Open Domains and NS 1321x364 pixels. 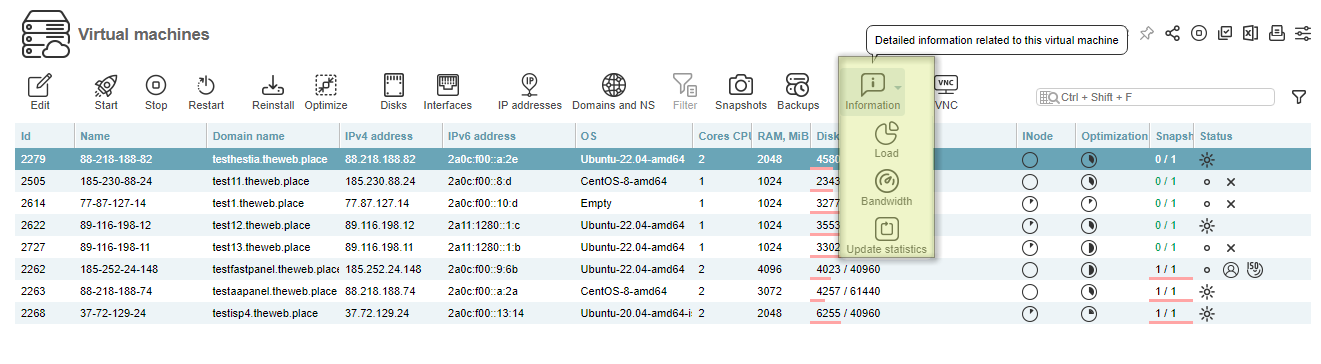point(614,91)
